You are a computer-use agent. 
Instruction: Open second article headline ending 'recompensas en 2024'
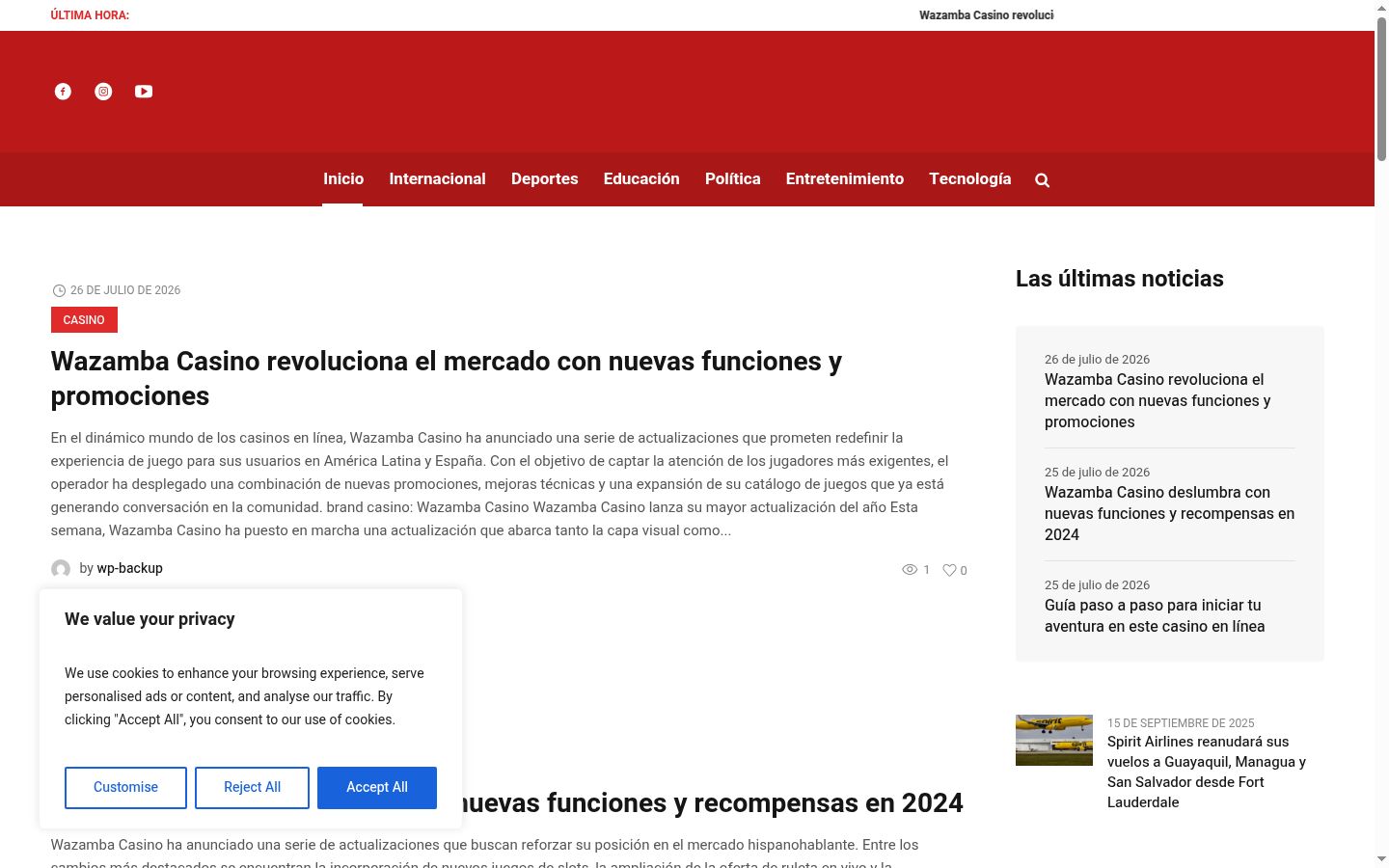tap(712, 803)
